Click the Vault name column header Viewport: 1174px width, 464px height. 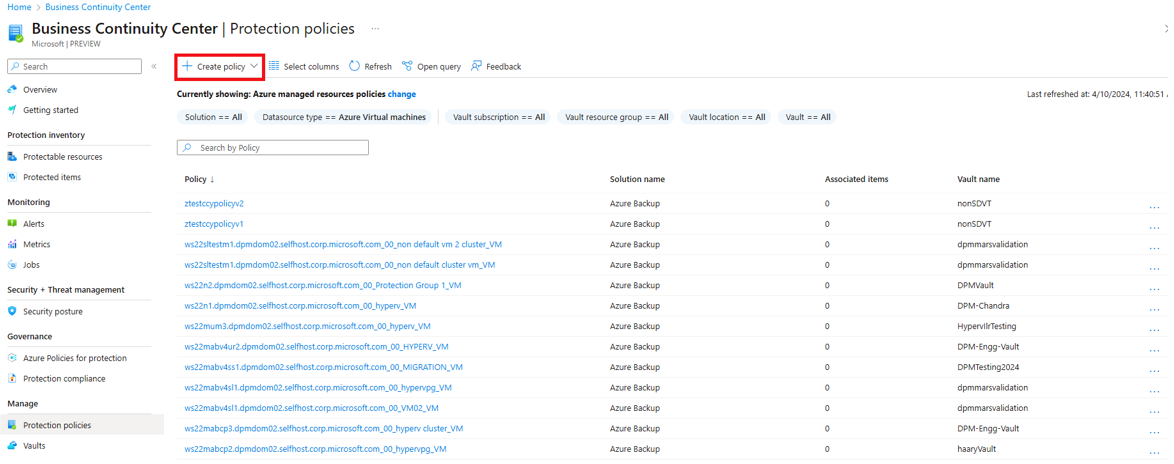979,180
